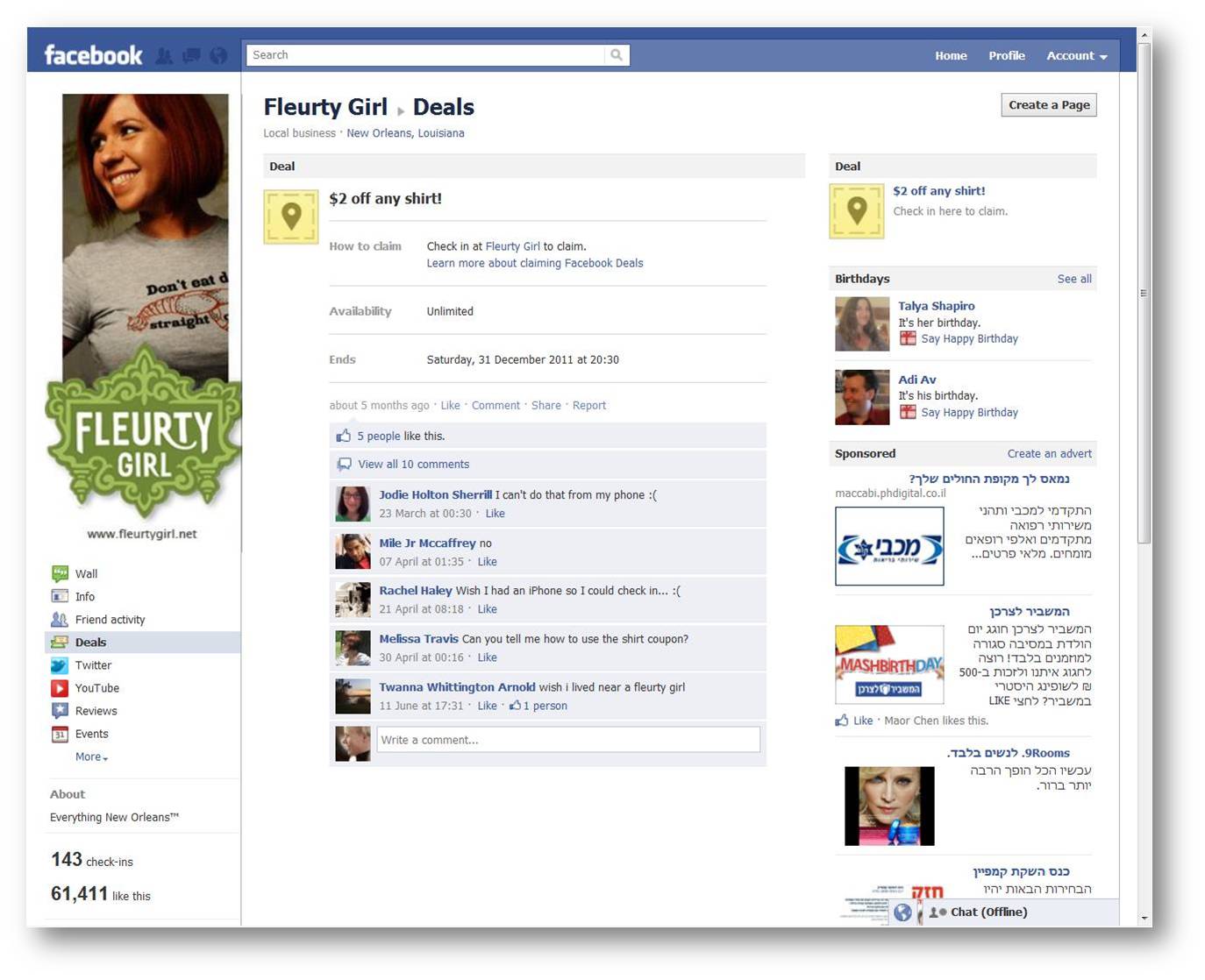Click the Write a comment box
The height and width of the screenshot is (980, 1205).
568,740
